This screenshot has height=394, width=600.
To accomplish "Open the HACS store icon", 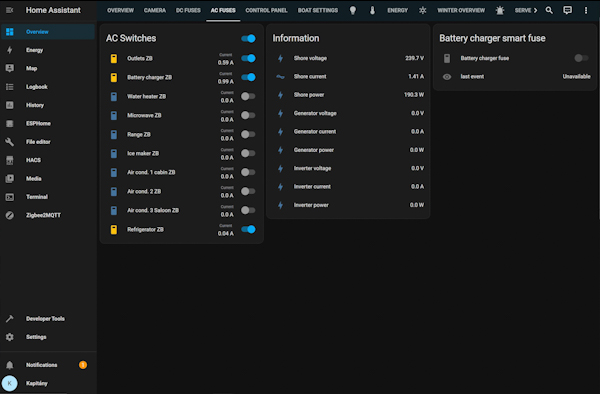I will 10,160.
